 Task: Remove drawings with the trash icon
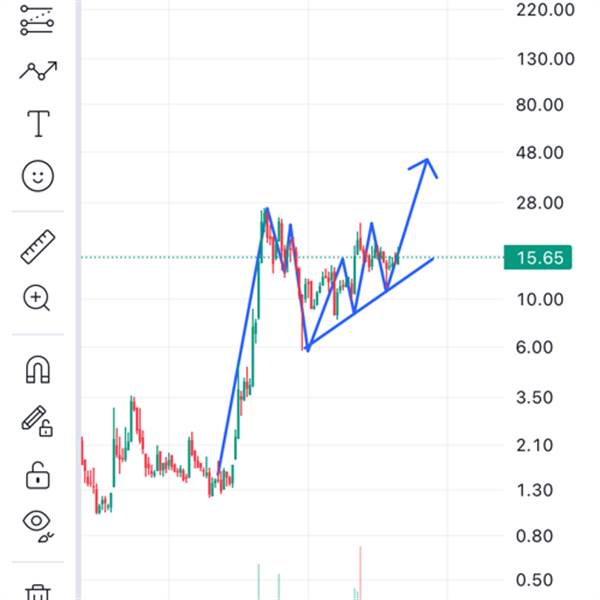(38, 592)
